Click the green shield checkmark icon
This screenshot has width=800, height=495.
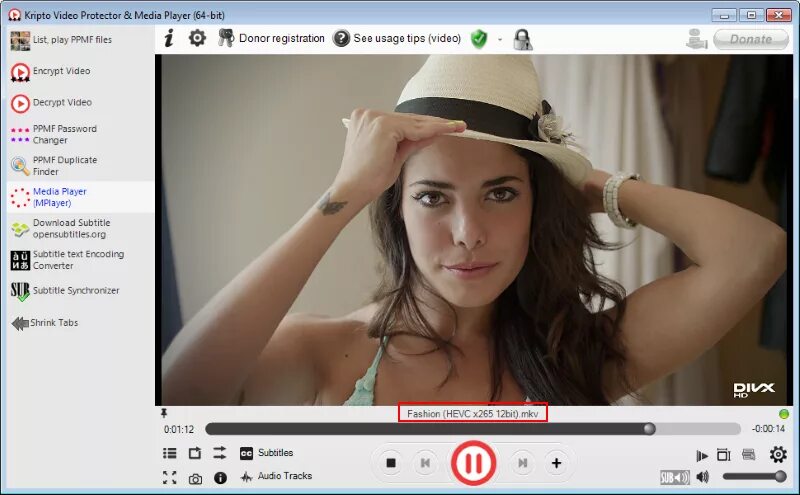click(x=479, y=39)
